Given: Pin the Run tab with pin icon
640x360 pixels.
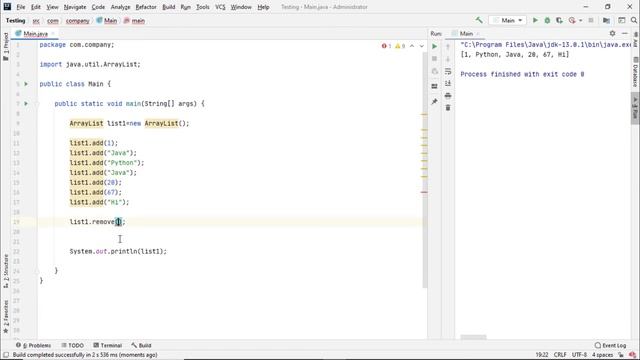Looking at the screenshot, I should pyautogui.click(x=434, y=101).
